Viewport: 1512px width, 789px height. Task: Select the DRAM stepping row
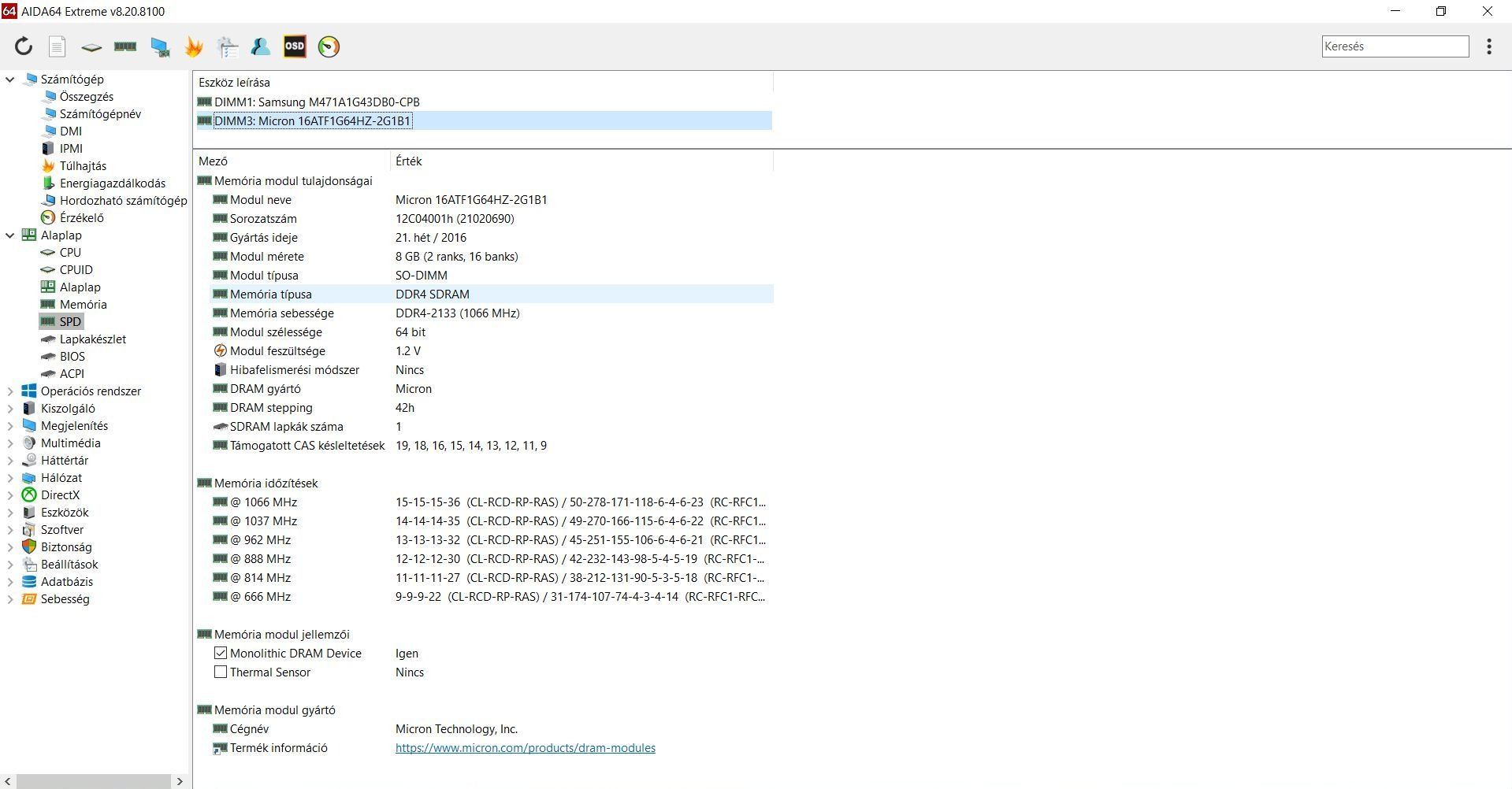[x=492, y=408]
